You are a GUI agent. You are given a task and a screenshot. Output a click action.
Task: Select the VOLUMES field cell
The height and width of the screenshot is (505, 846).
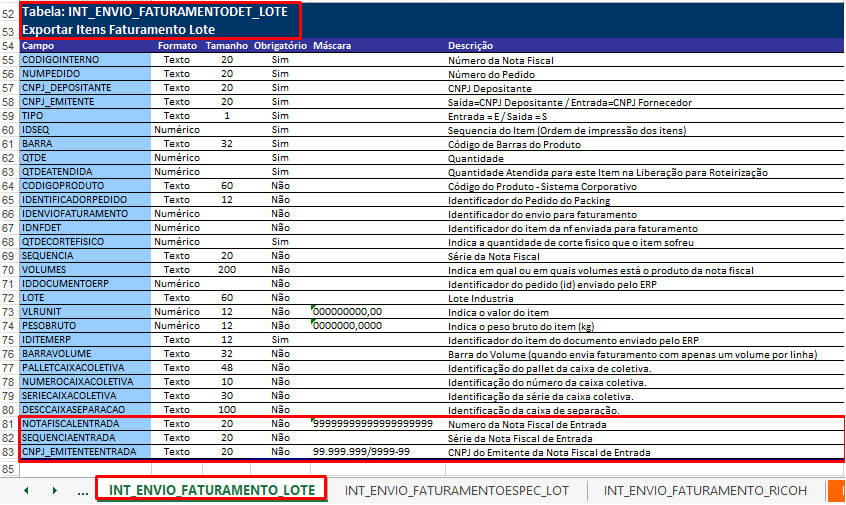point(86,270)
